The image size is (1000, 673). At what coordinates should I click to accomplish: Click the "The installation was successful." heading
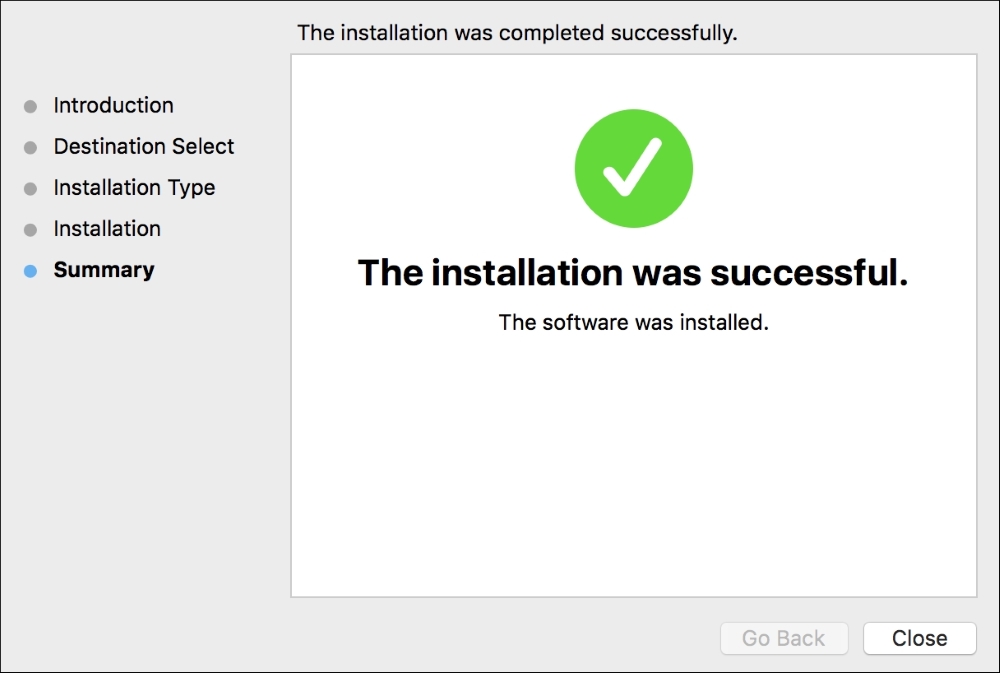click(x=633, y=273)
